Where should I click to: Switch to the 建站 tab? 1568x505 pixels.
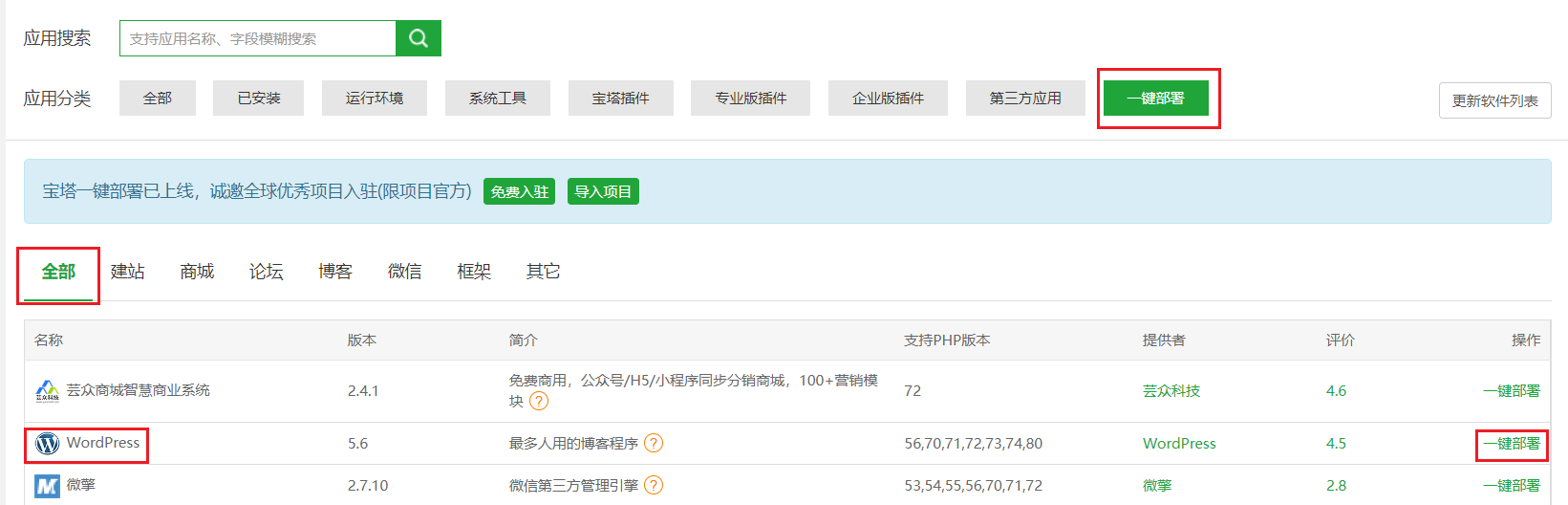coord(128,272)
